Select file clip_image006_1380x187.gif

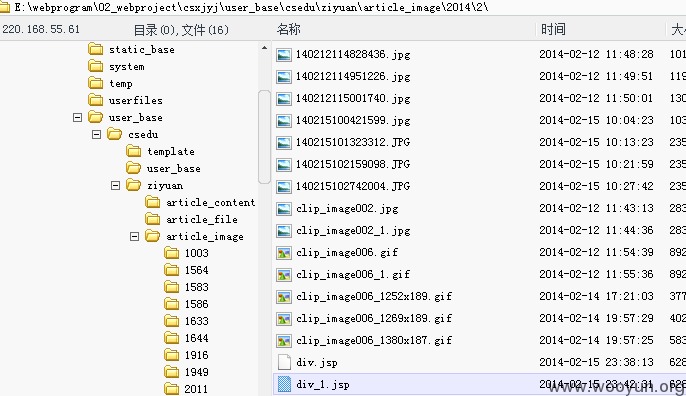[374, 340]
